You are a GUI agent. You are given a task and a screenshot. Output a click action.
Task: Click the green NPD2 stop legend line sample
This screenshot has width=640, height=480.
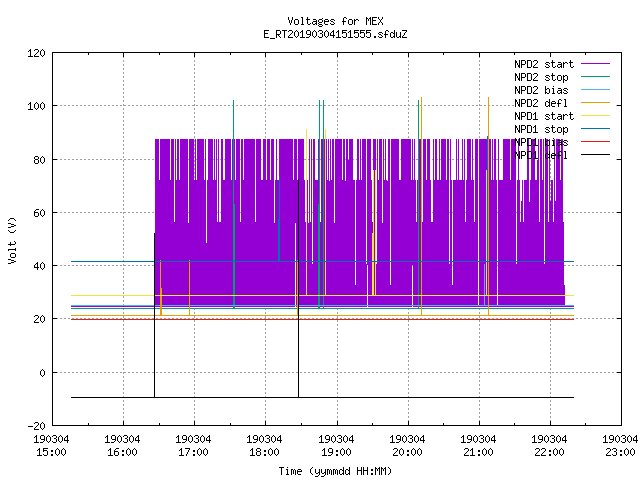click(595, 76)
